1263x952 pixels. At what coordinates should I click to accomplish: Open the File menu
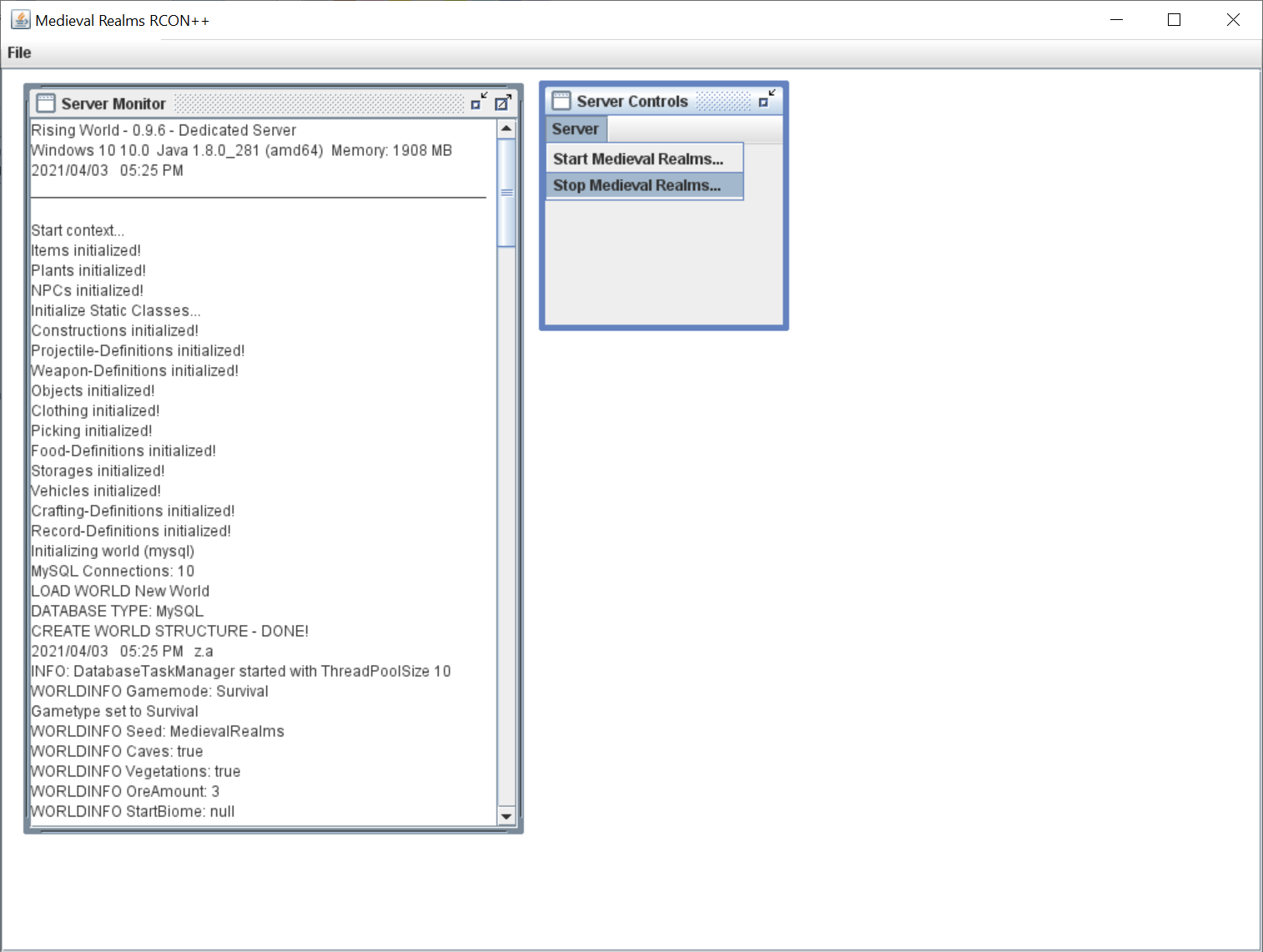pos(19,53)
